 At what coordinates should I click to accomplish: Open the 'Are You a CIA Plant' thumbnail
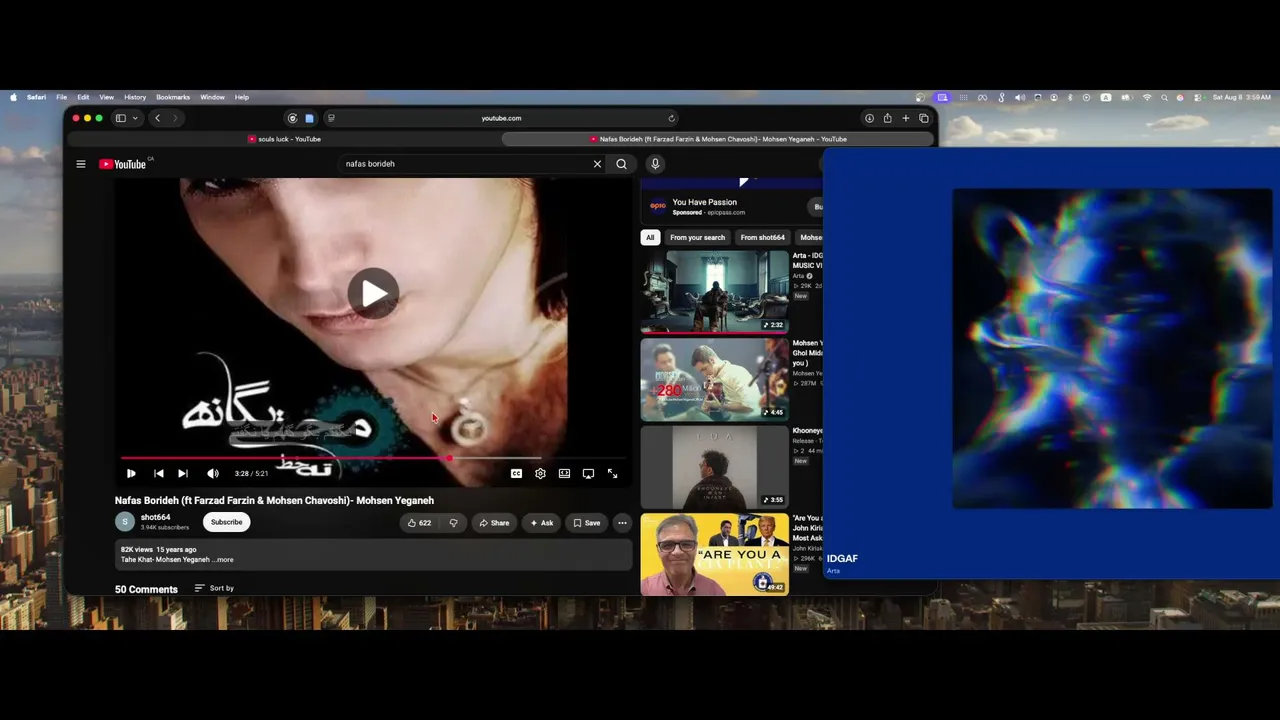tap(714, 554)
